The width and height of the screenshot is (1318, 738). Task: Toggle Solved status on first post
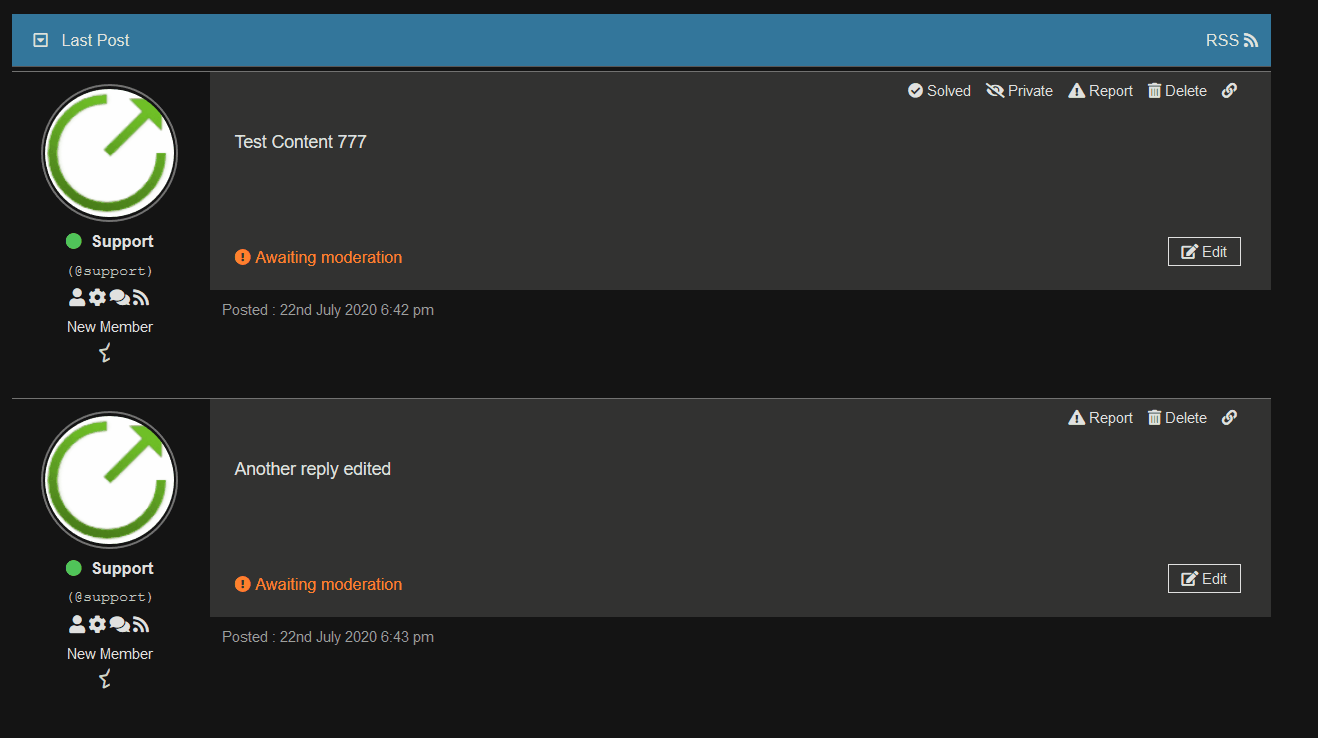pos(939,90)
